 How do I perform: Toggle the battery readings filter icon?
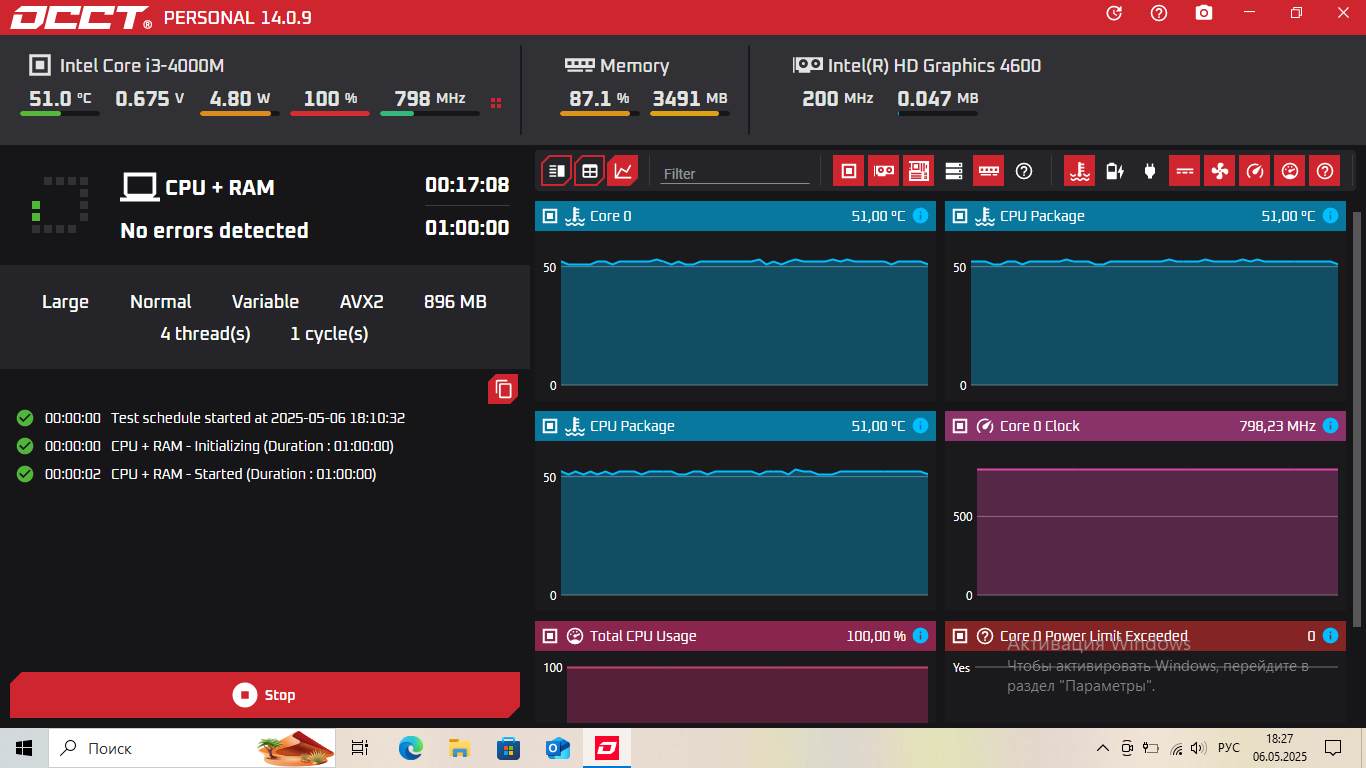tap(1114, 171)
